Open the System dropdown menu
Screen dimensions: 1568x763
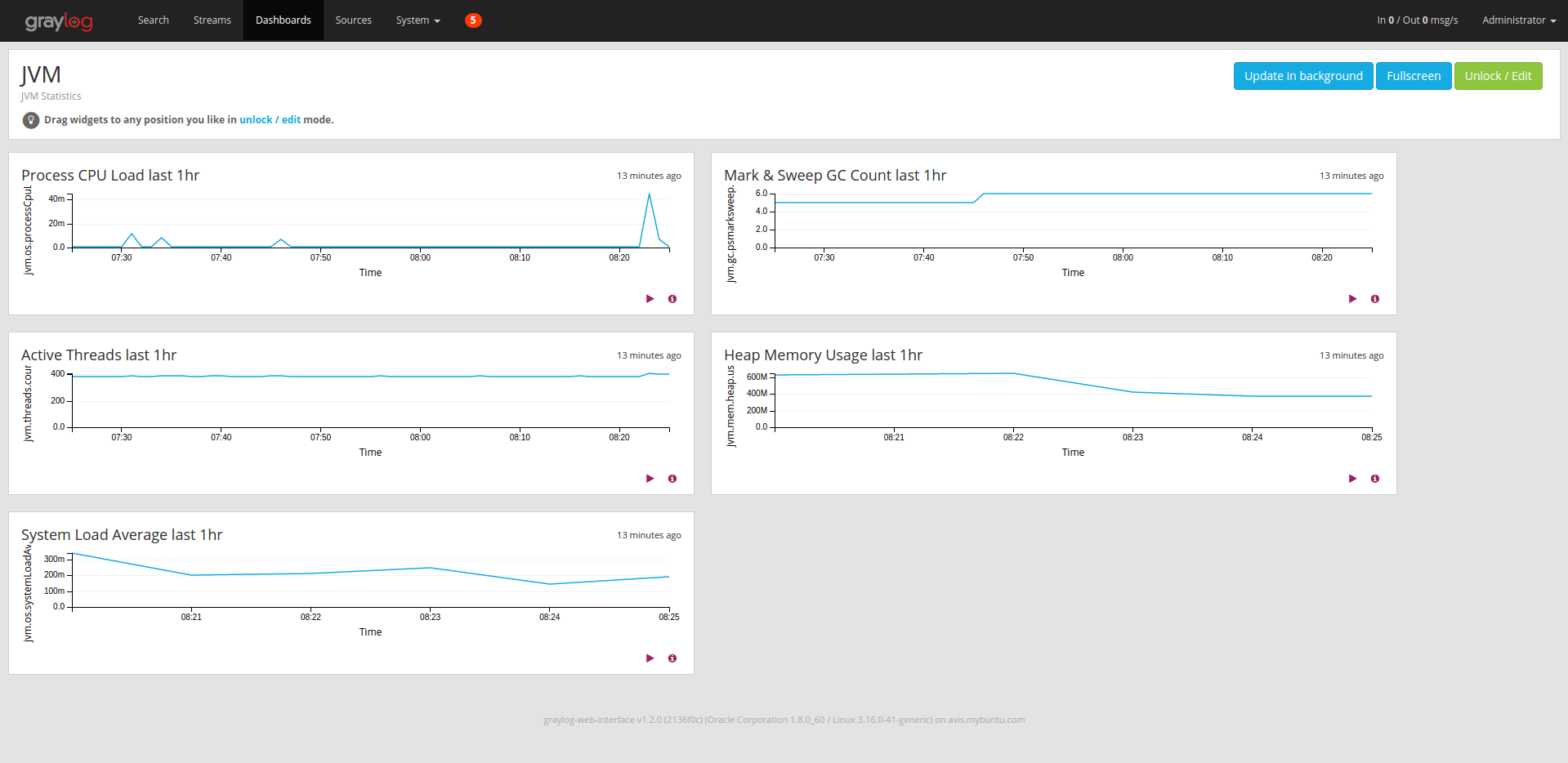click(x=418, y=20)
